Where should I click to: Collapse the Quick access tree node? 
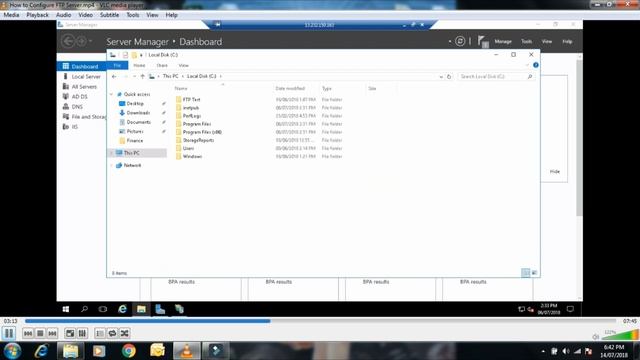click(111, 94)
